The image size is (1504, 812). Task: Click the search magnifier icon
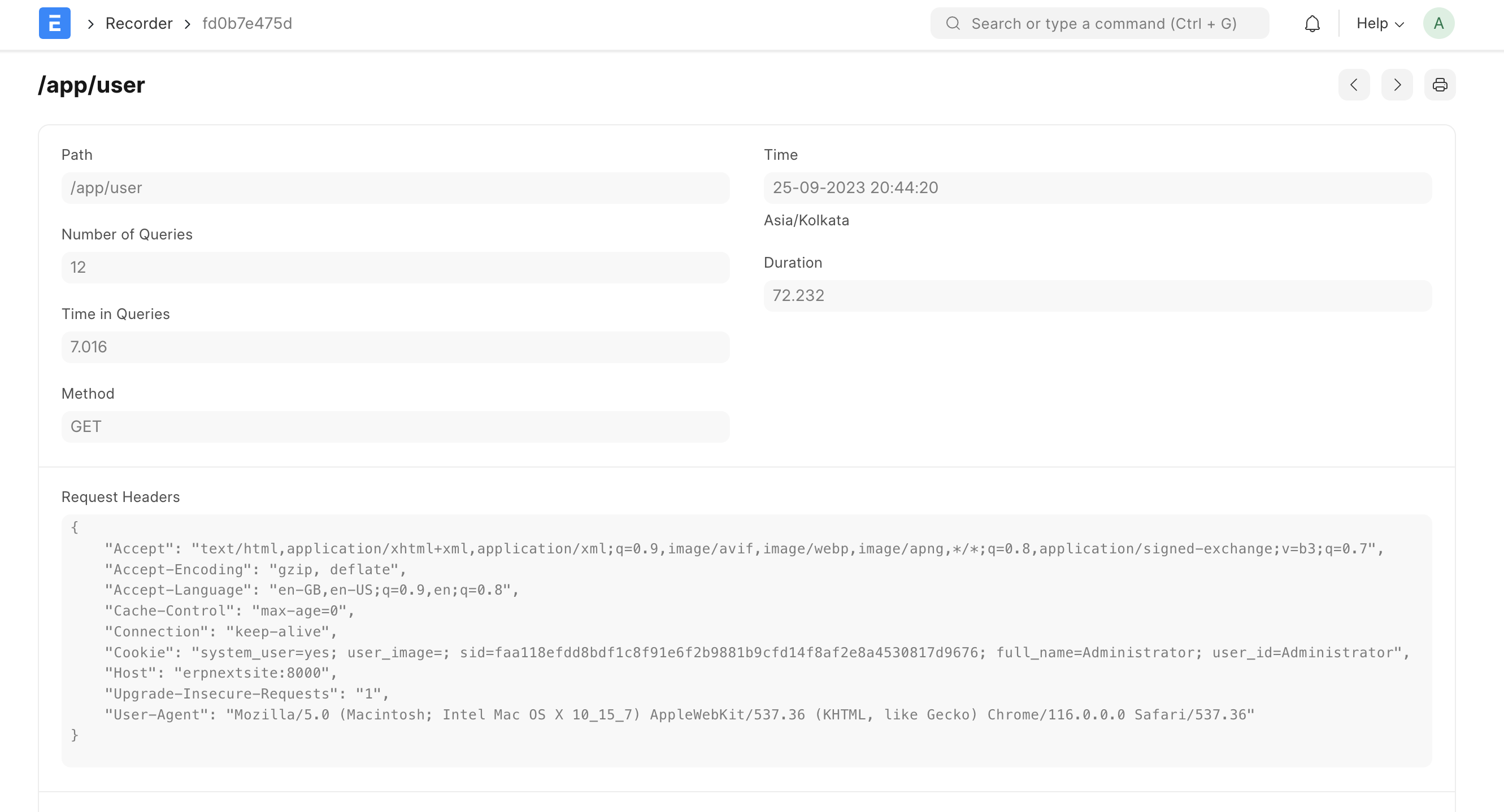tap(953, 23)
